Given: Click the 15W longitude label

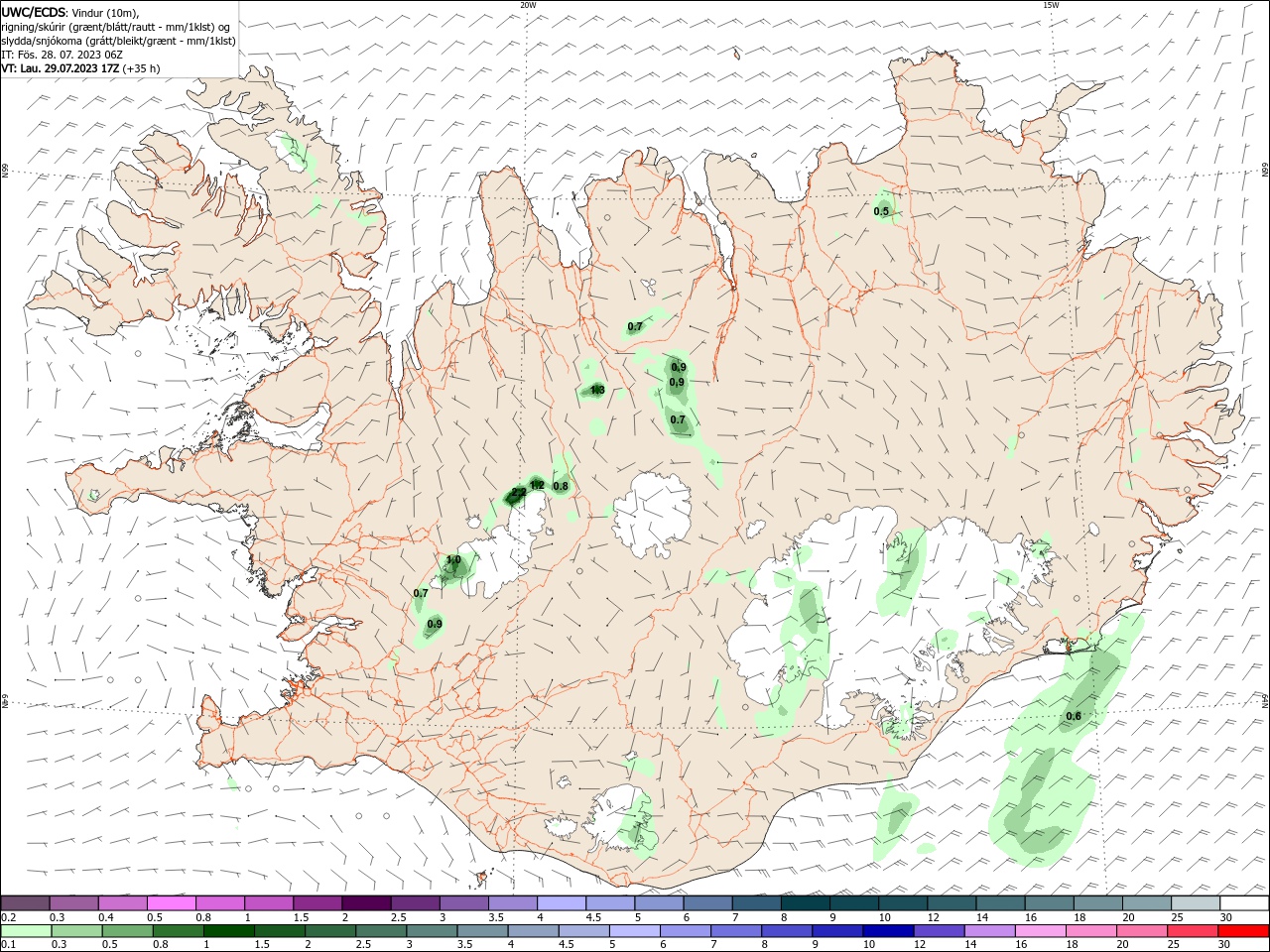Looking at the screenshot, I should 1051,5.
